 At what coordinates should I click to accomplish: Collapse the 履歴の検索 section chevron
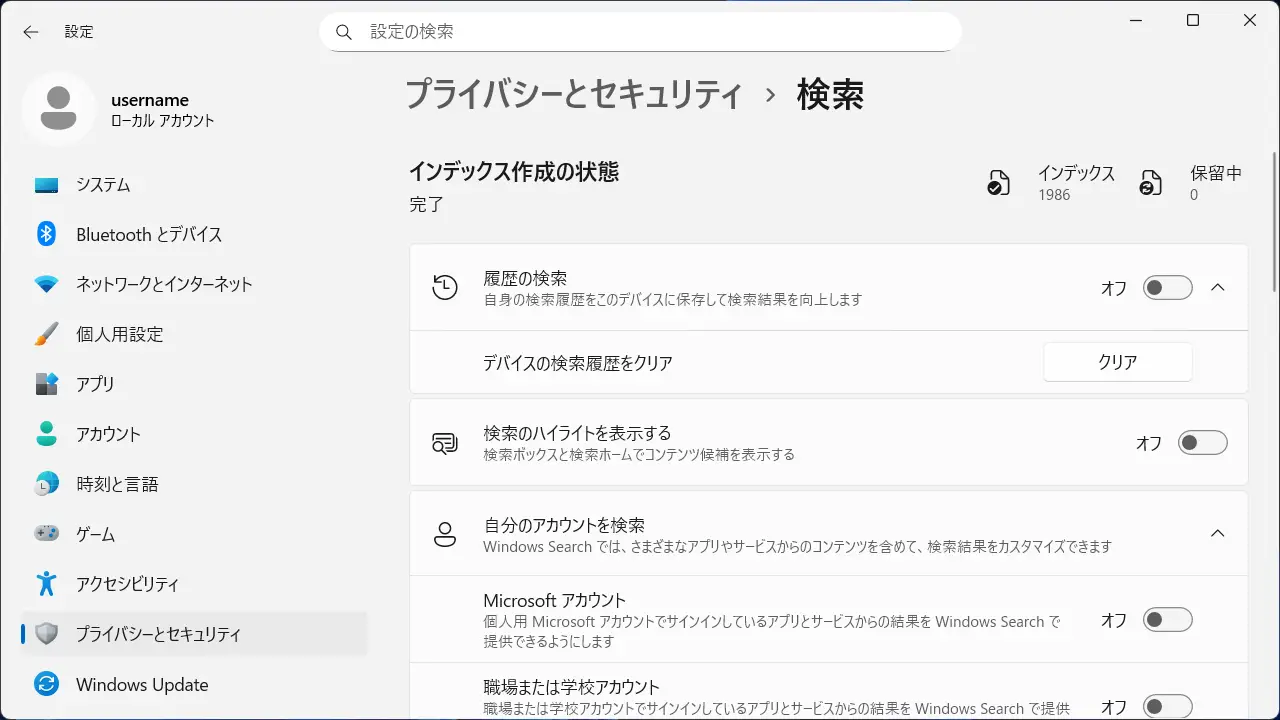[x=1217, y=288]
